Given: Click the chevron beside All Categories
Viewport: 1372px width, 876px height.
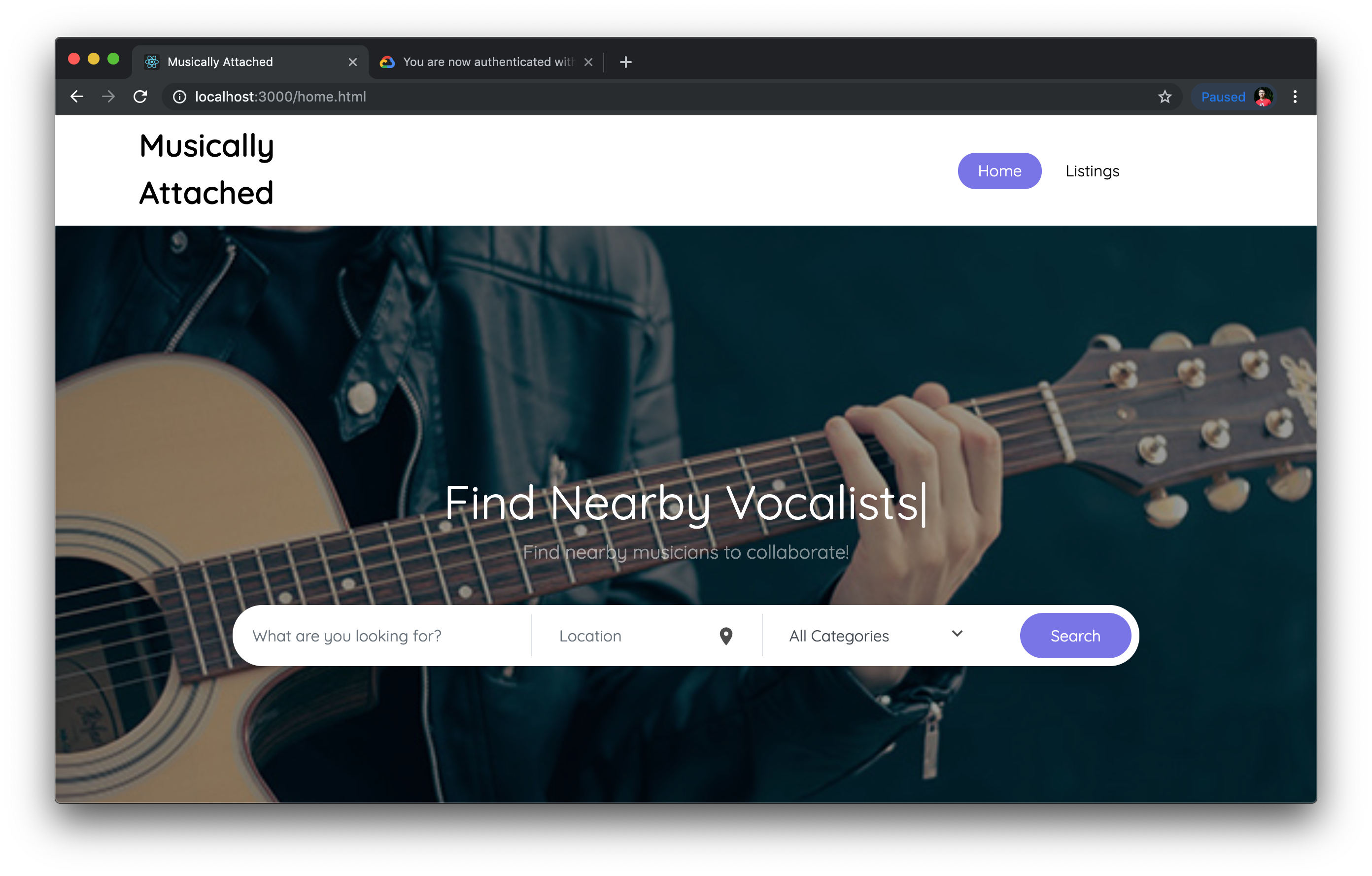Looking at the screenshot, I should (x=957, y=634).
